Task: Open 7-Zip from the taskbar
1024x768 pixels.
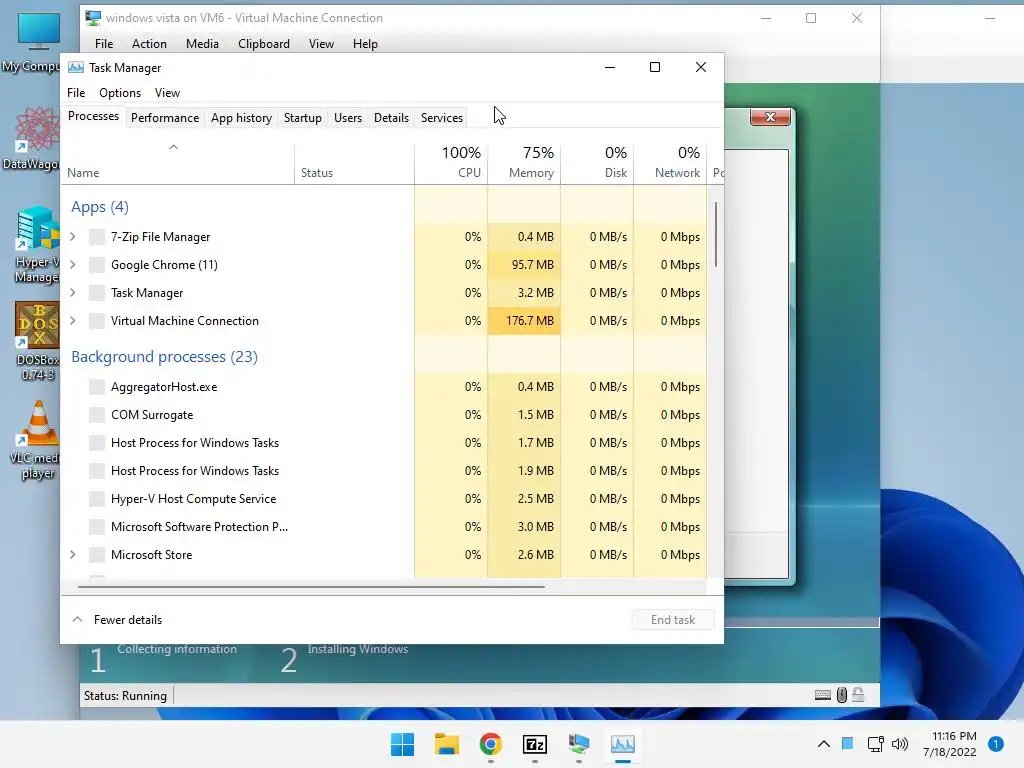Action: pyautogui.click(x=535, y=744)
